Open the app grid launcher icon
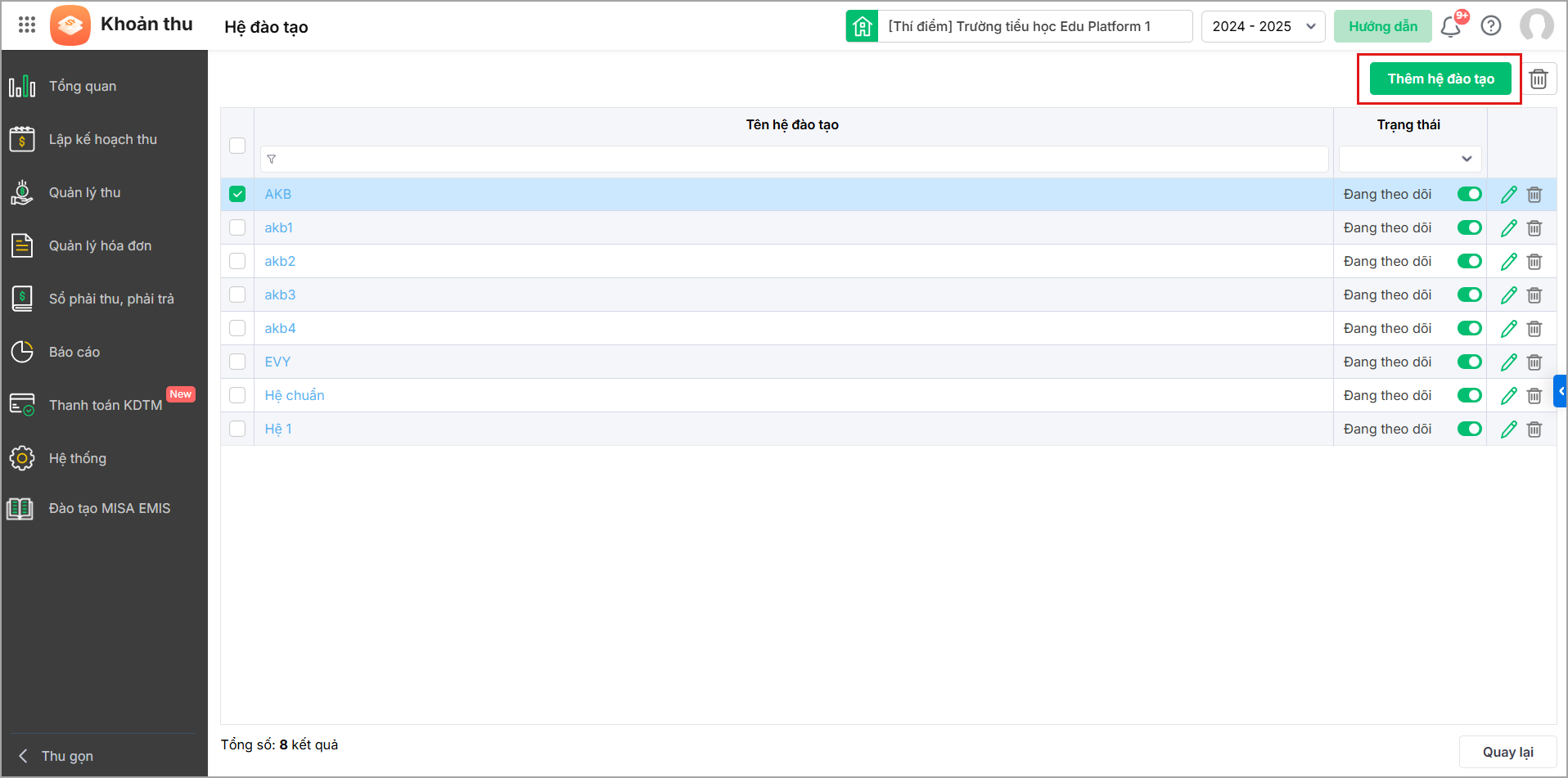The height and width of the screenshot is (778, 1568). click(x=27, y=25)
